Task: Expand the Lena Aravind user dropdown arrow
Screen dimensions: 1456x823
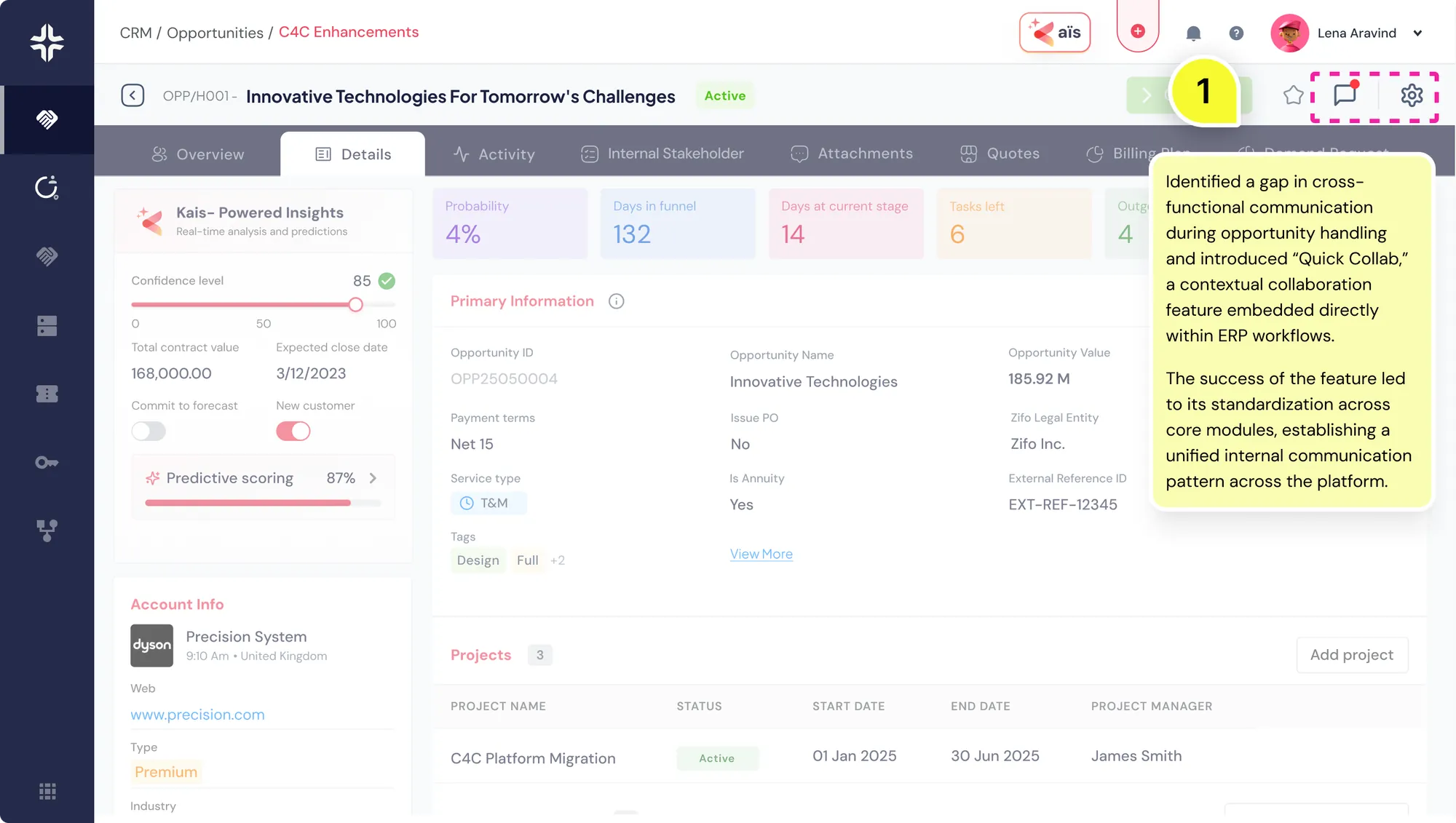Action: tap(1417, 33)
